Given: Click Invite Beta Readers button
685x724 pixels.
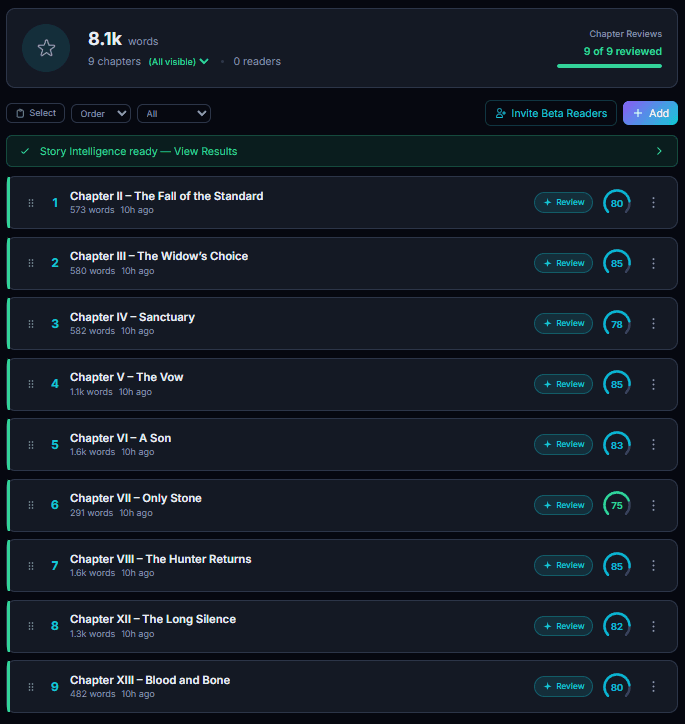Looking at the screenshot, I should click(x=550, y=113).
